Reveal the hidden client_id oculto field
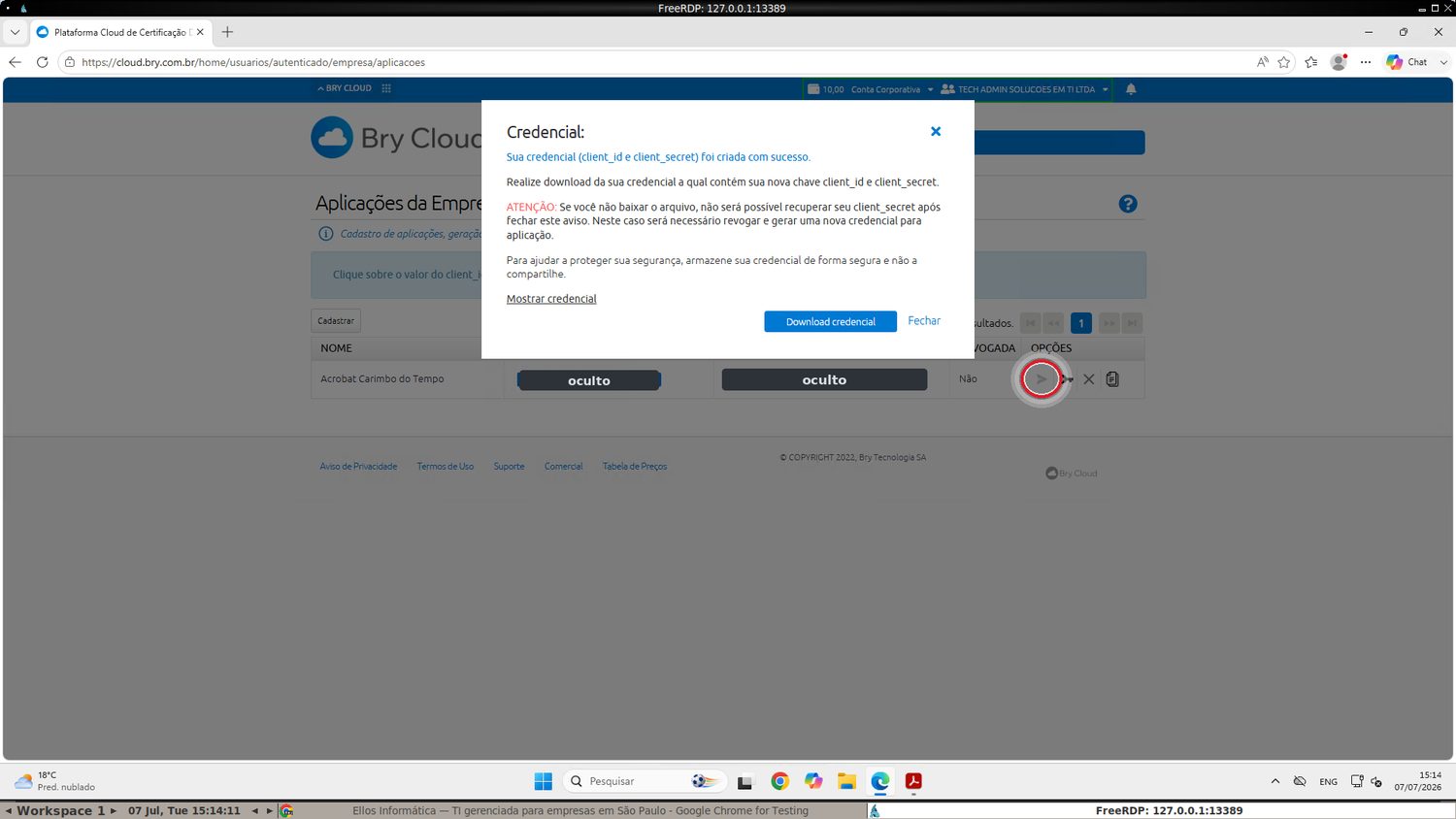1456x819 pixels. (589, 380)
